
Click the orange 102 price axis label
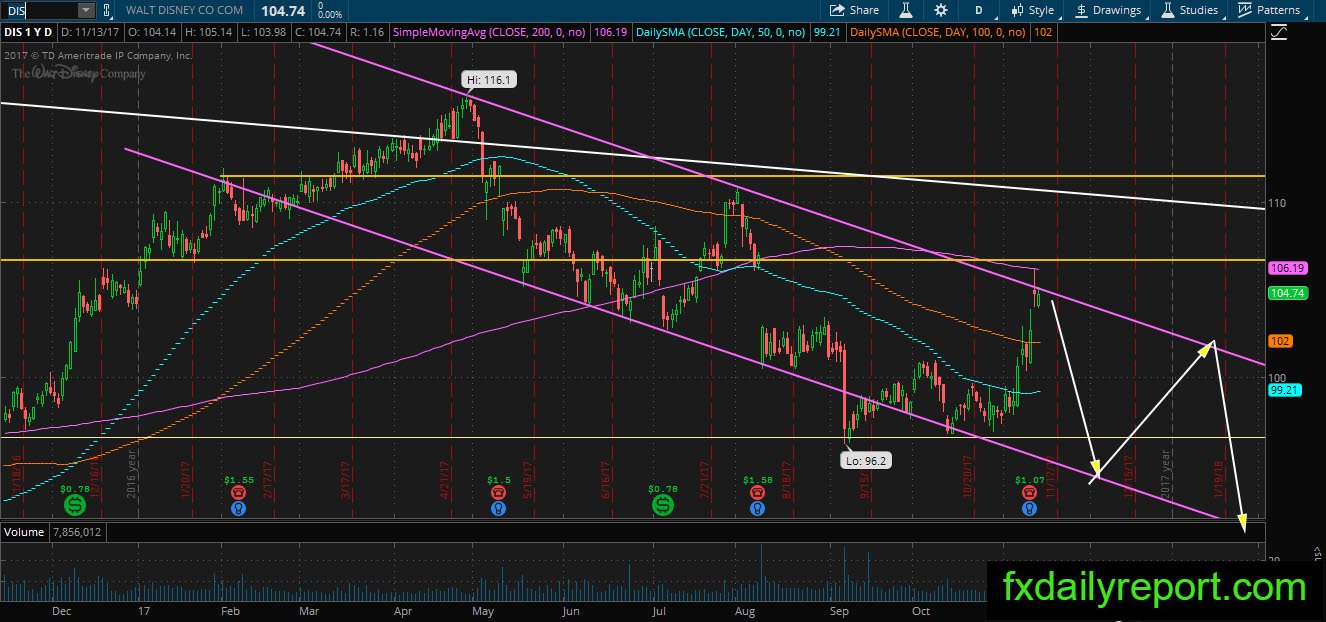coord(1281,341)
